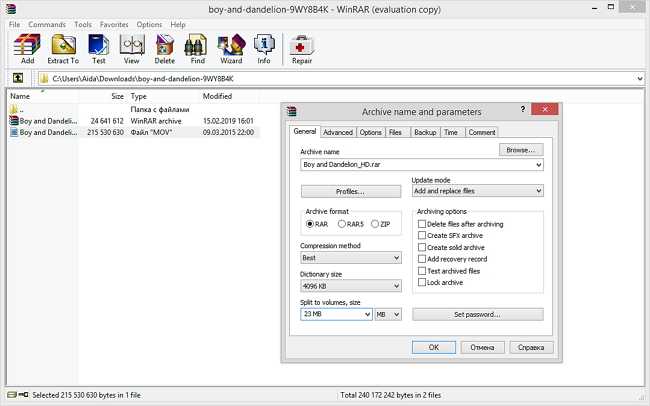Click the Profiles... button
650x406 pixels.
351,192
